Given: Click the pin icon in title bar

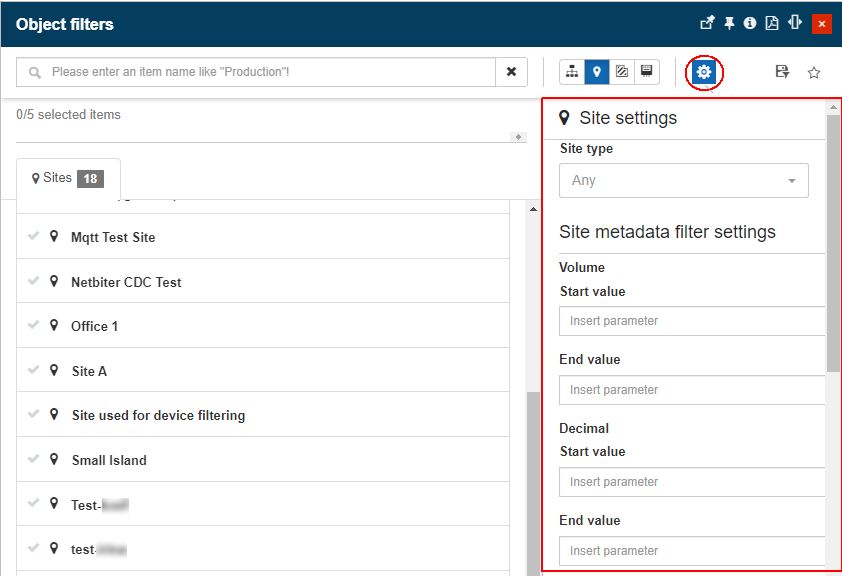Looking at the screenshot, I should pyautogui.click(x=729, y=23).
